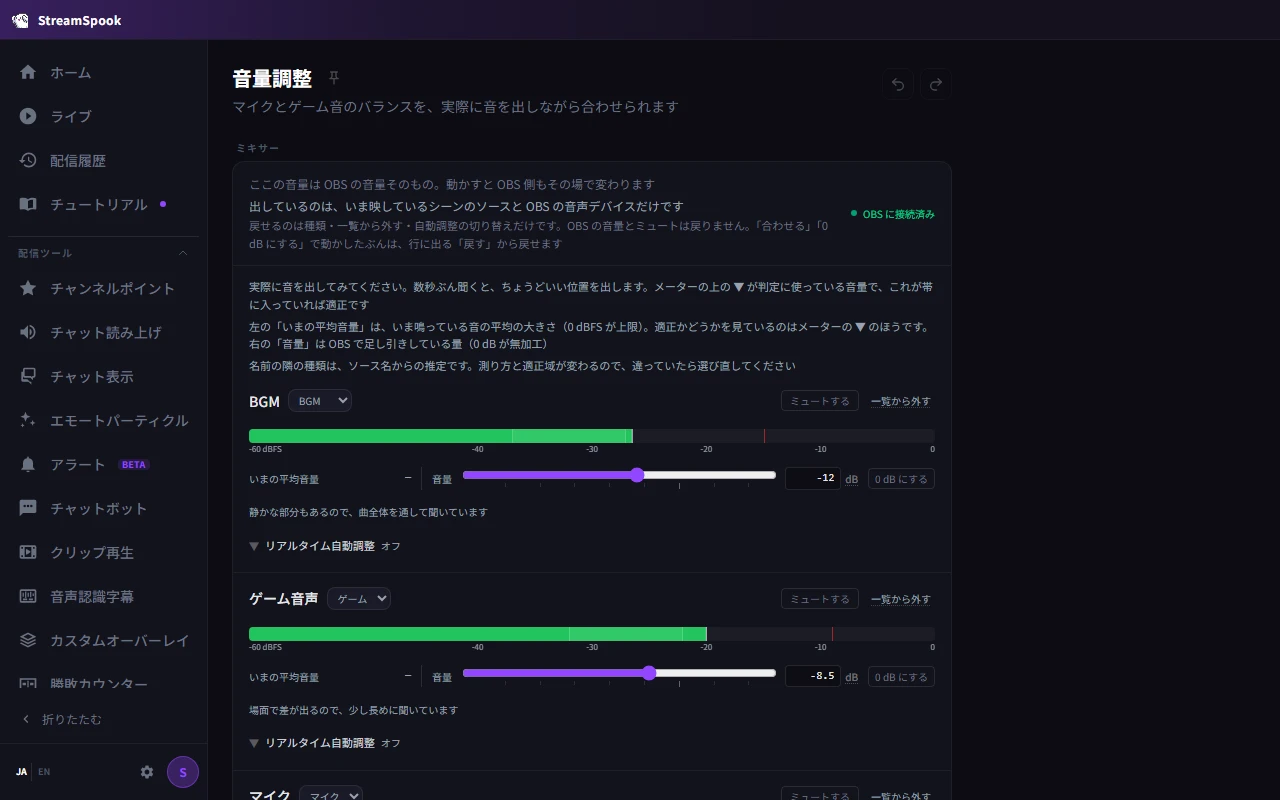
Task: Set ゲーム音声 volume with 0 dB にする
Action: click(x=901, y=677)
